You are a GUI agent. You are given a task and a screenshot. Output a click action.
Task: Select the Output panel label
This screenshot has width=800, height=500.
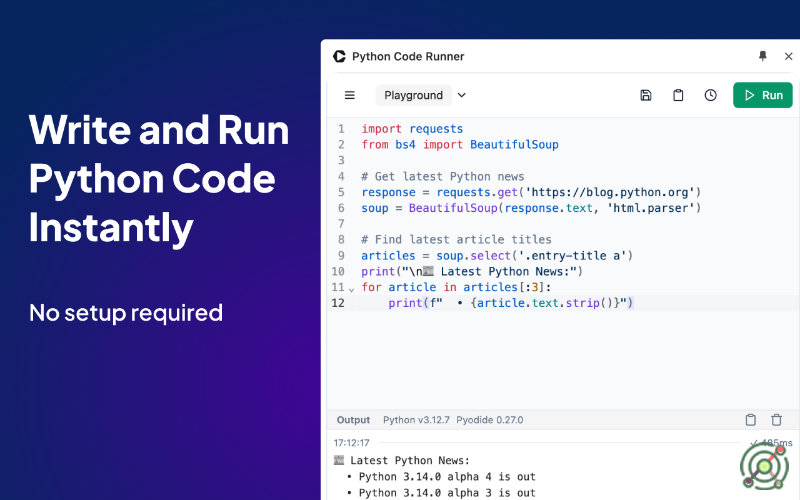353,420
